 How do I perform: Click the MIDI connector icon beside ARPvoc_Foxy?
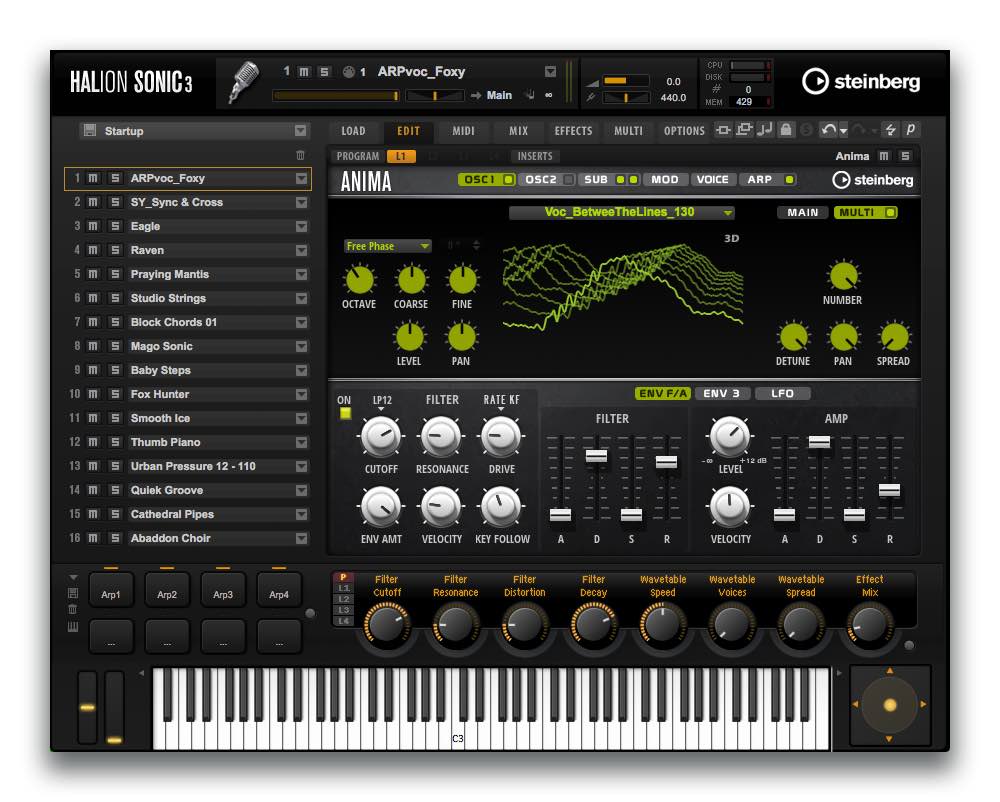coord(348,72)
